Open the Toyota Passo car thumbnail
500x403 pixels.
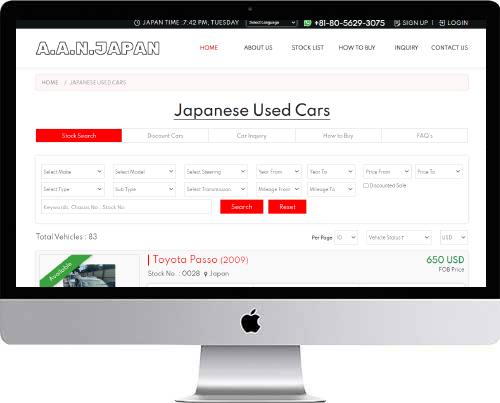tap(89, 275)
